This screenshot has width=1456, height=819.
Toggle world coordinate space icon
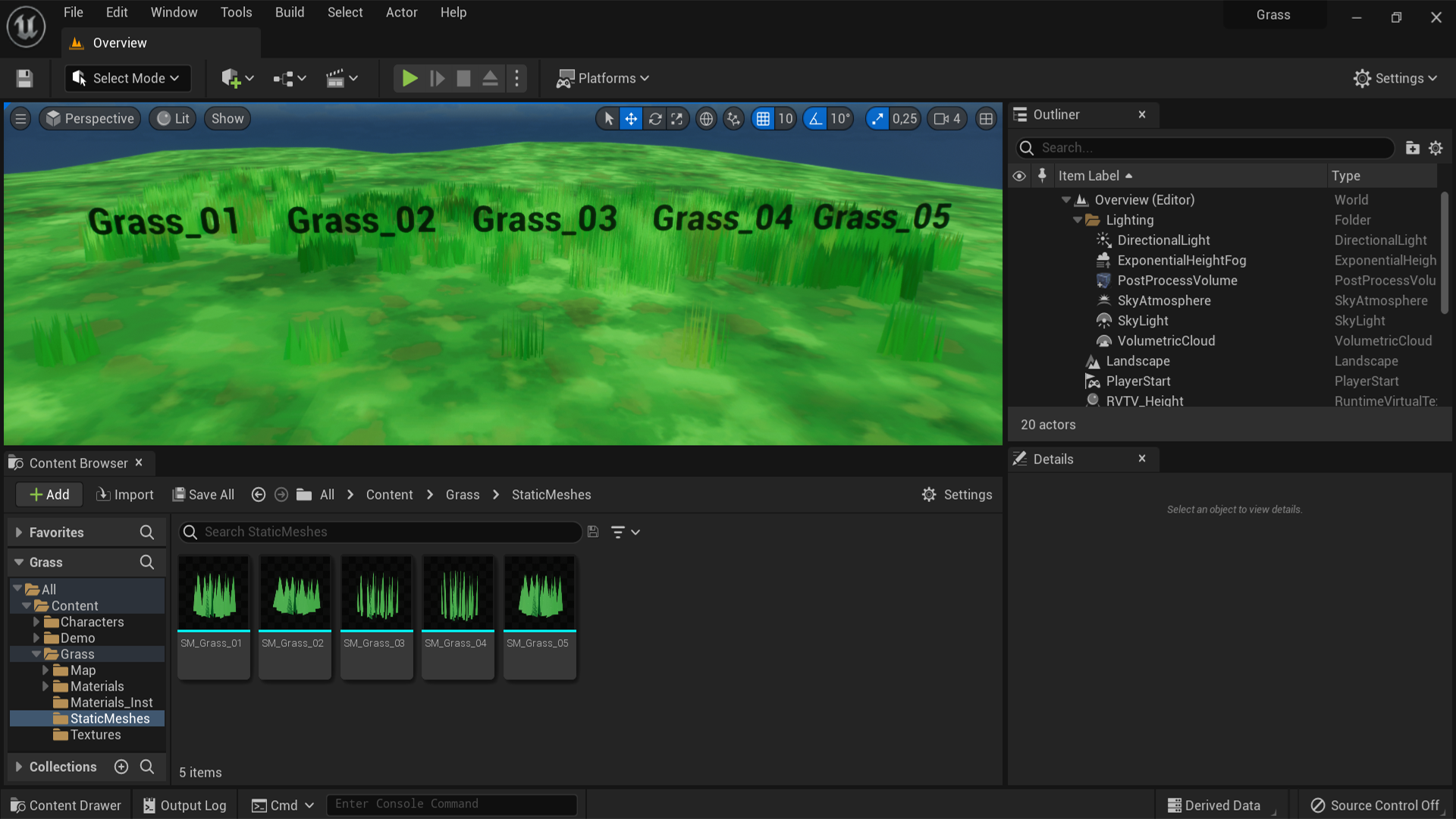(x=706, y=119)
